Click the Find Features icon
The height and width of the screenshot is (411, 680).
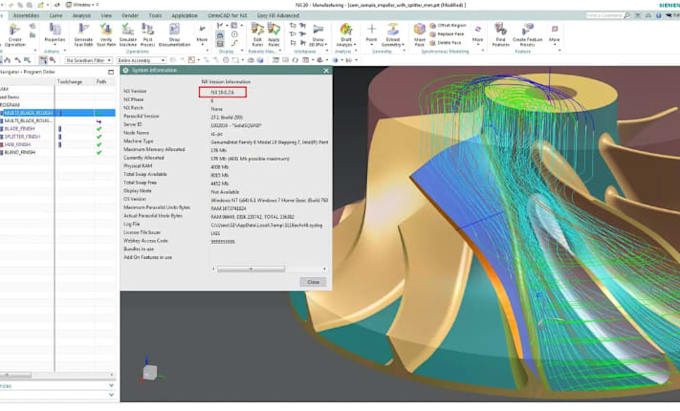(x=500, y=35)
